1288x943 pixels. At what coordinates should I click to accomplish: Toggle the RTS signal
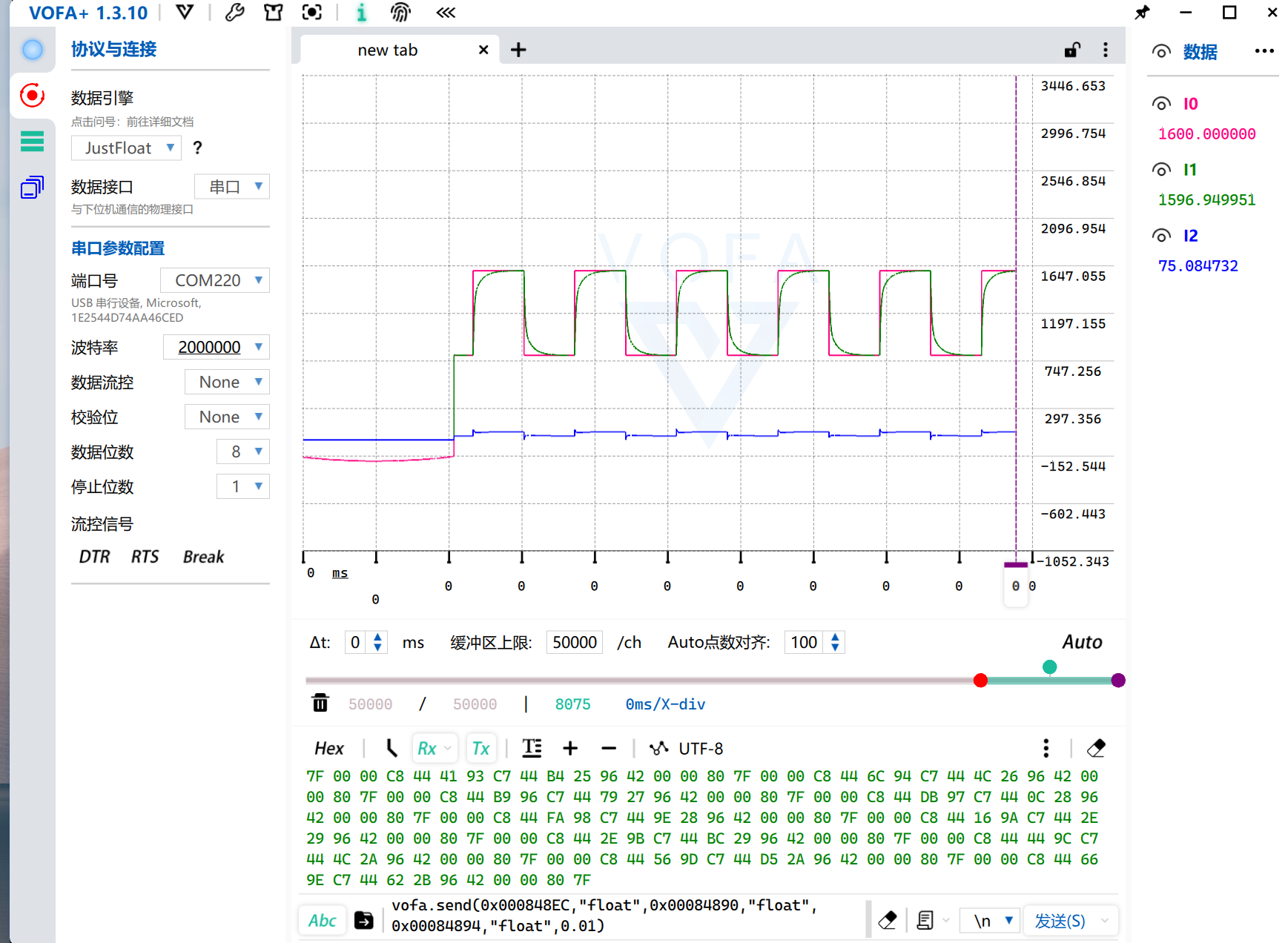(145, 557)
